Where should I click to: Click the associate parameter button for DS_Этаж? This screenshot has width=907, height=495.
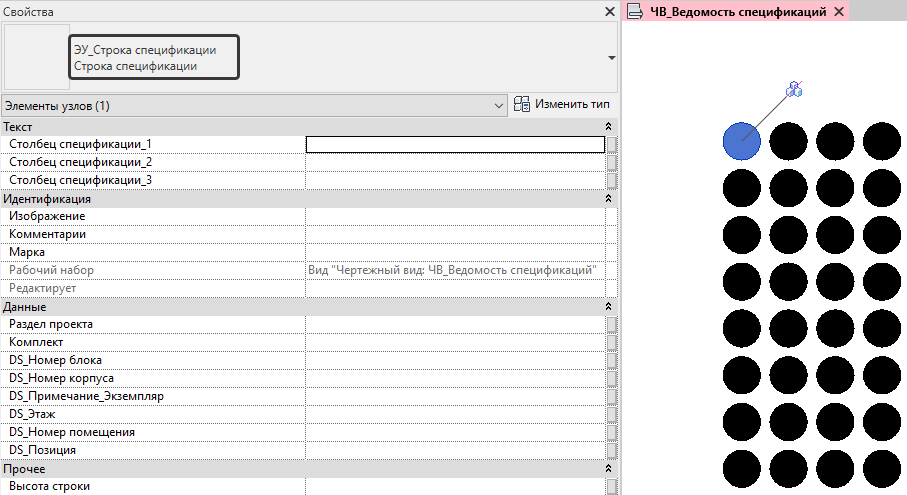612,415
